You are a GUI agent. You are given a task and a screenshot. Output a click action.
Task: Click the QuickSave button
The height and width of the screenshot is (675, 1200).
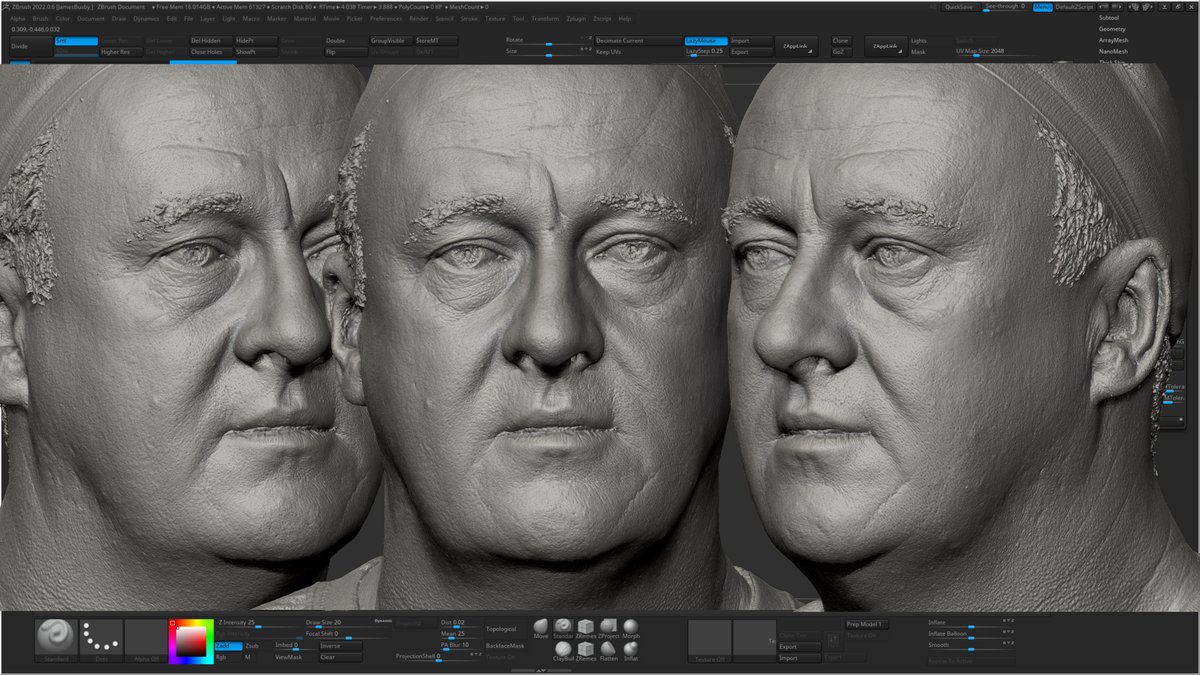coord(959,6)
